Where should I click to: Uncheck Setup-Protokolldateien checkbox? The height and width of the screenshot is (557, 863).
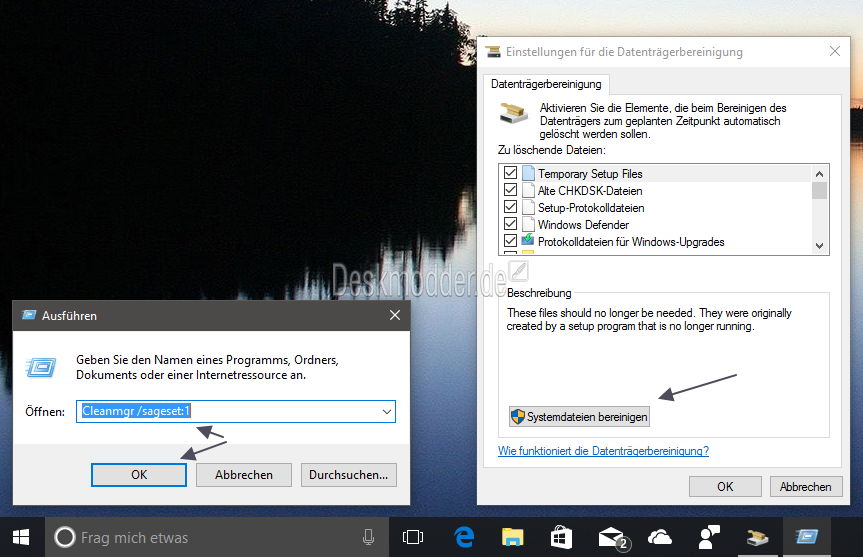point(510,207)
